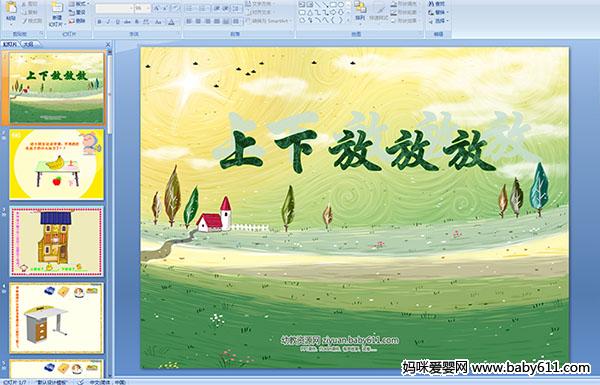Click the New Slide icon
Image resolution: width=600 pixels, height=385 pixels.
57,8
